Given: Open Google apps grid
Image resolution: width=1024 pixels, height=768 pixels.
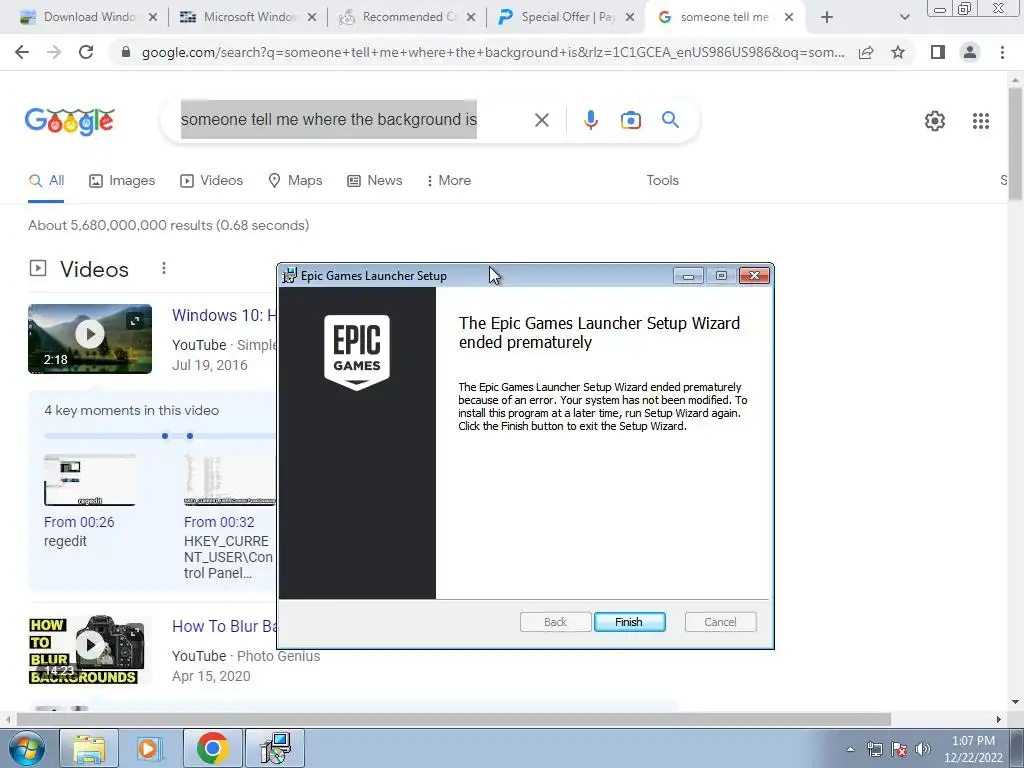Looking at the screenshot, I should 980,121.
